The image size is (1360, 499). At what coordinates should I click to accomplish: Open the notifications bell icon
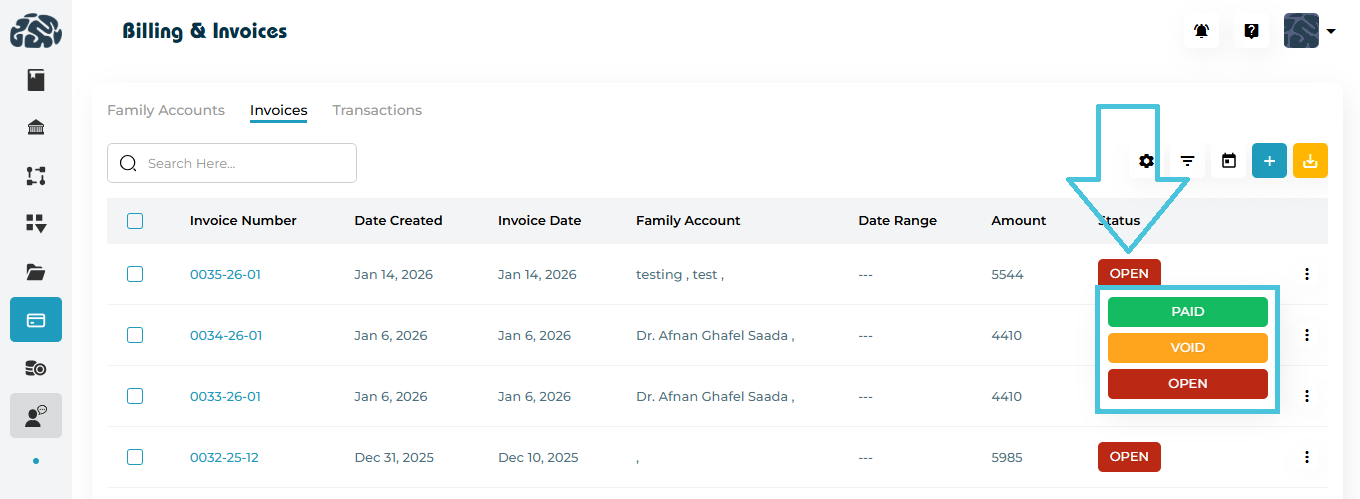coord(1201,31)
